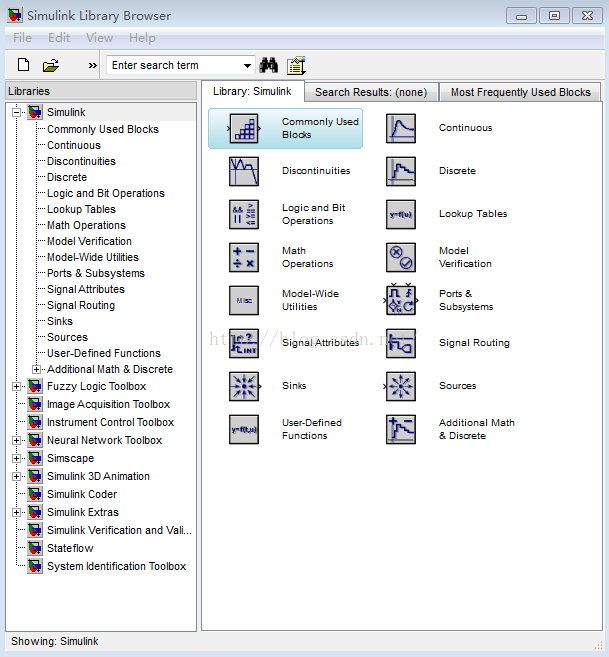Expand the Simscape tree node

16,458
